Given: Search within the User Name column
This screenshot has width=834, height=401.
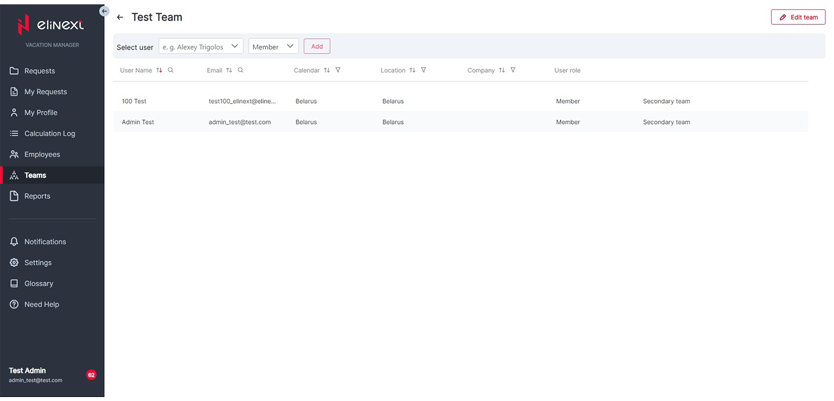Looking at the screenshot, I should 171,70.
